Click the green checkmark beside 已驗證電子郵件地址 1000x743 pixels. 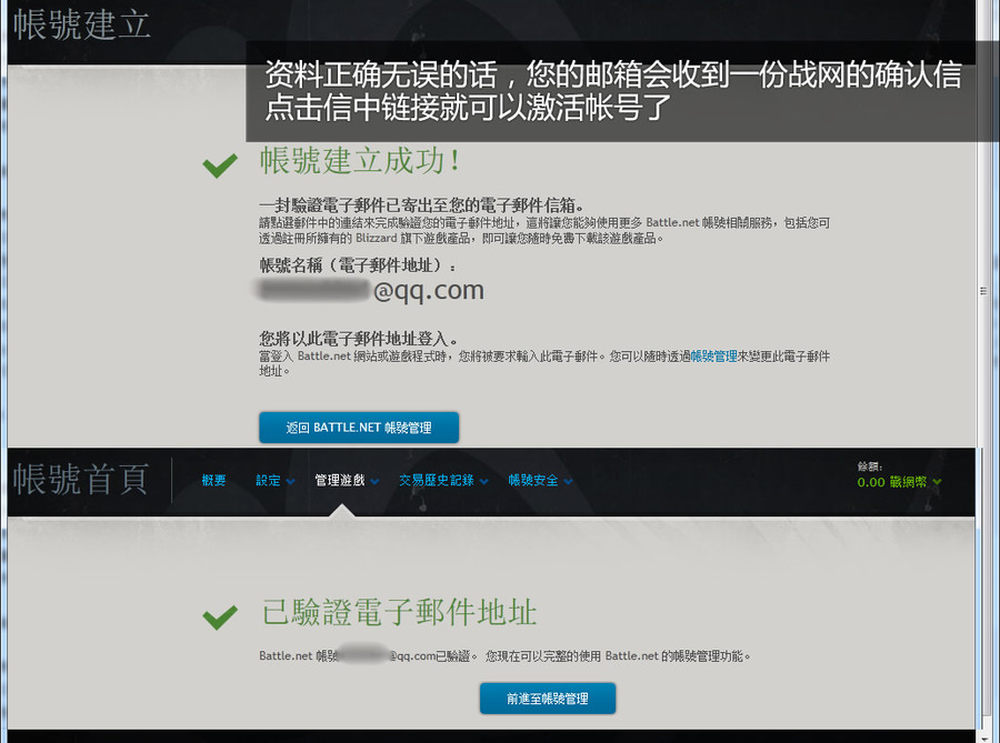(219, 617)
